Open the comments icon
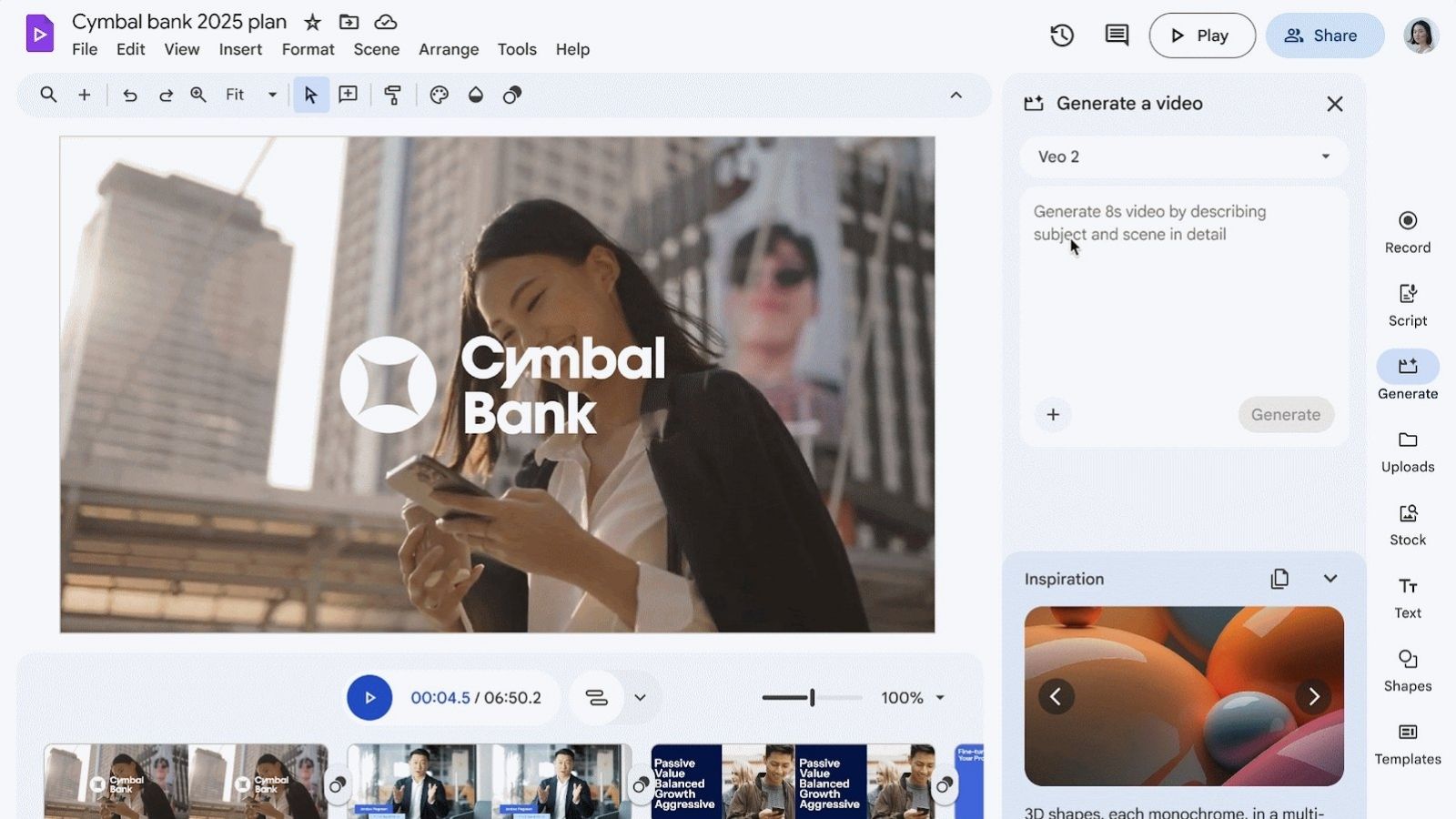1456x819 pixels. 1117,35
